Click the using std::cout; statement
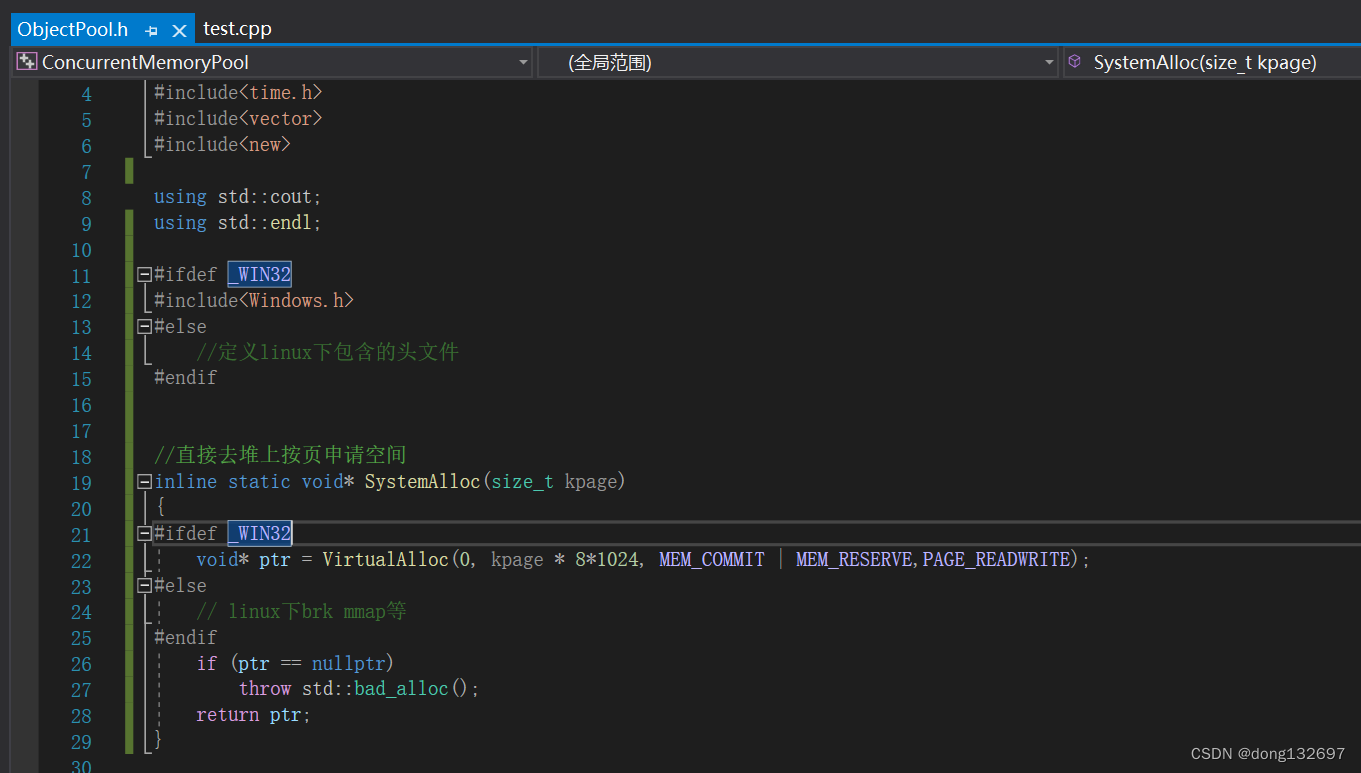Viewport: 1361px width, 773px height. (238, 196)
